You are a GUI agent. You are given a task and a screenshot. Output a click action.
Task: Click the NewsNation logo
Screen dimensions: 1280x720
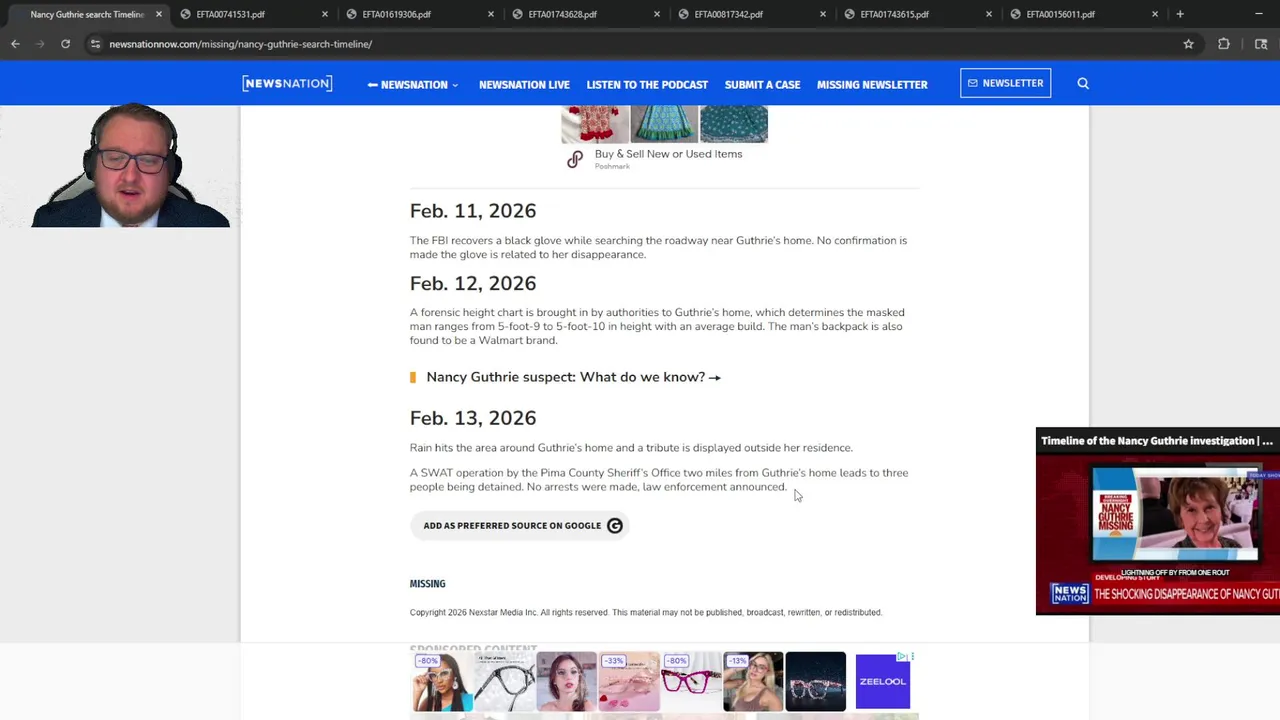pyautogui.click(x=287, y=84)
